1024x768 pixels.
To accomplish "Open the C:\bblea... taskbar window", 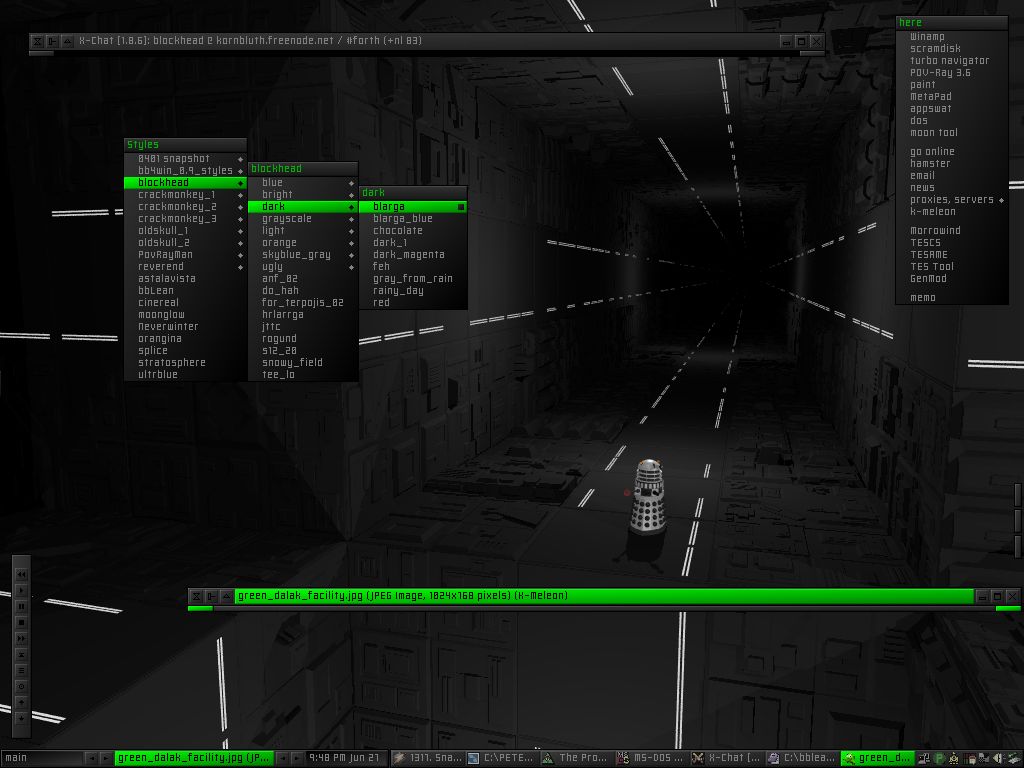I will tap(802, 758).
